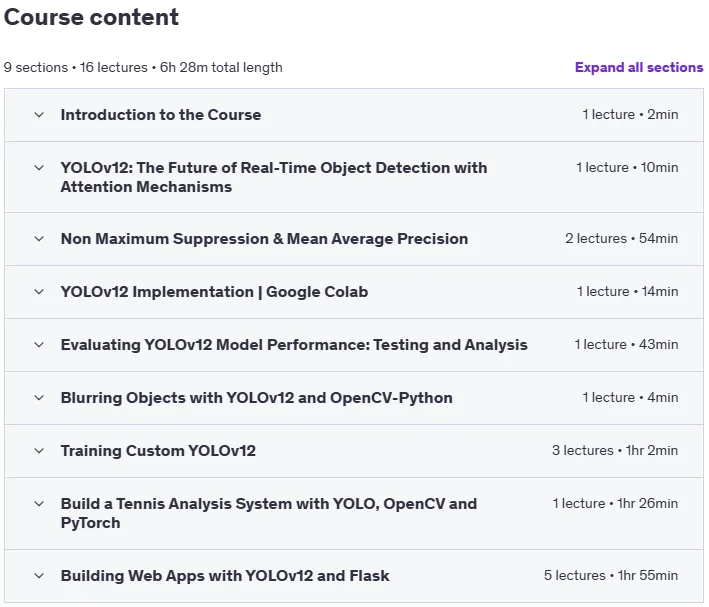Expand chevron beside YOLOv12 Future of Real-Time section
The image size is (709, 607).
click(39, 168)
